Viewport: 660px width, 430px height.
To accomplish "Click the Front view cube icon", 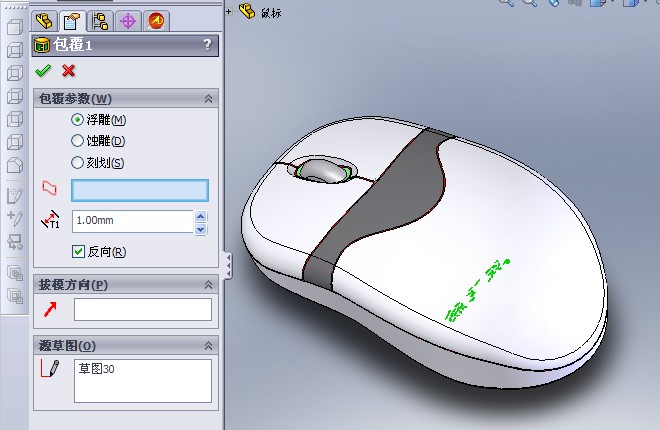I will [15, 27].
